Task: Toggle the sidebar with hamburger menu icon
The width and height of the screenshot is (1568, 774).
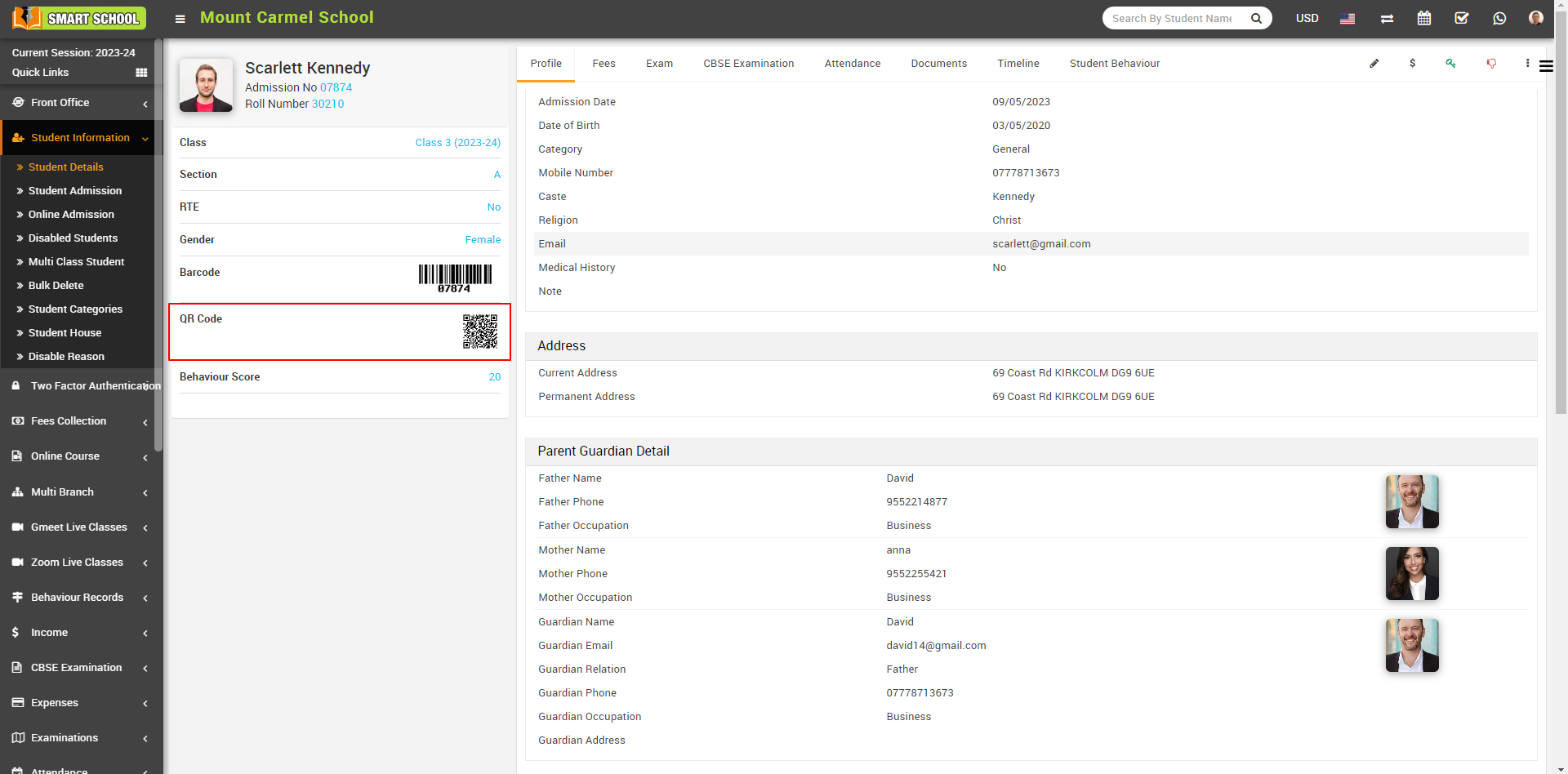Action: click(x=180, y=19)
